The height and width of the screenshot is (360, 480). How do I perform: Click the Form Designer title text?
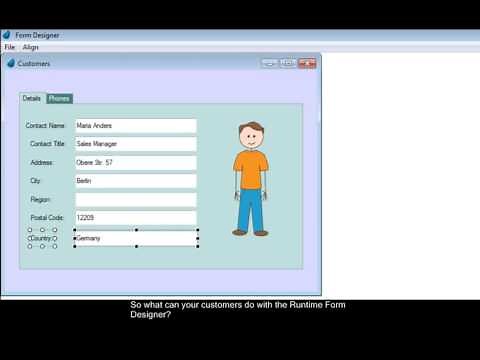point(37,35)
